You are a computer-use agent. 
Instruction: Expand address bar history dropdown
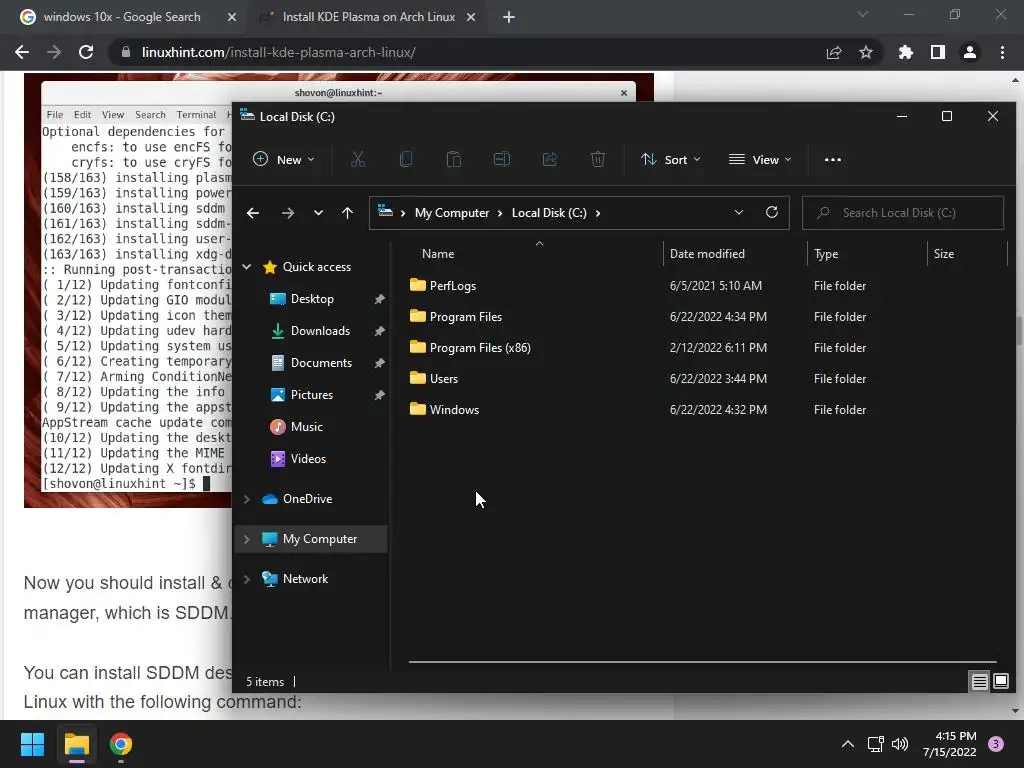(x=739, y=212)
